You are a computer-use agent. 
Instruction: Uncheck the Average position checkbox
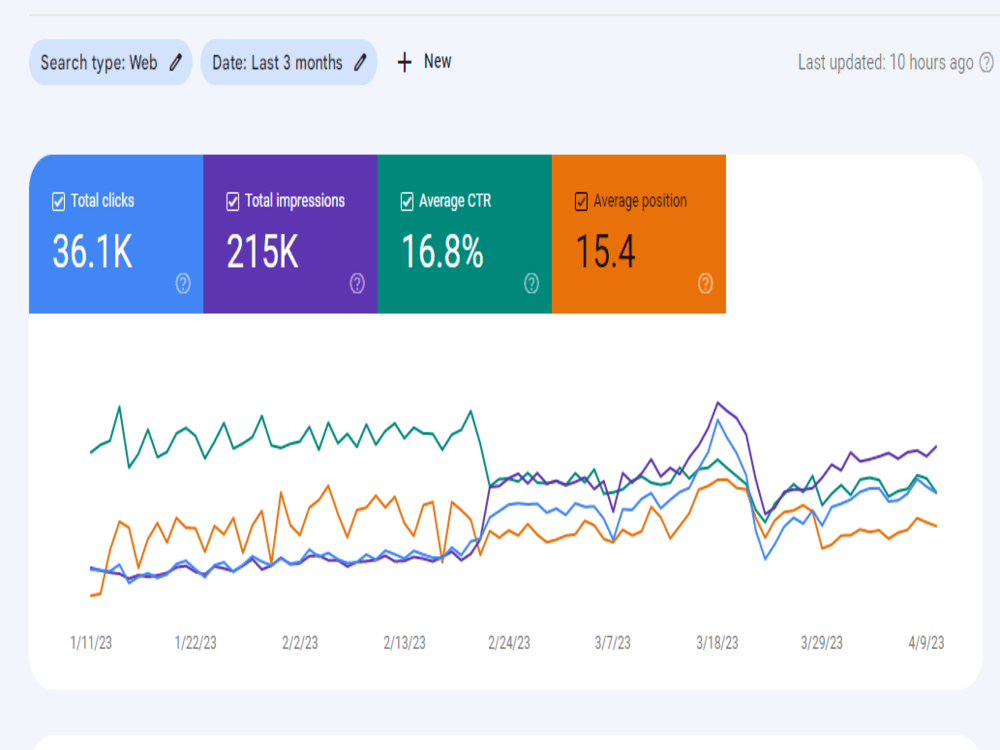pyautogui.click(x=581, y=202)
